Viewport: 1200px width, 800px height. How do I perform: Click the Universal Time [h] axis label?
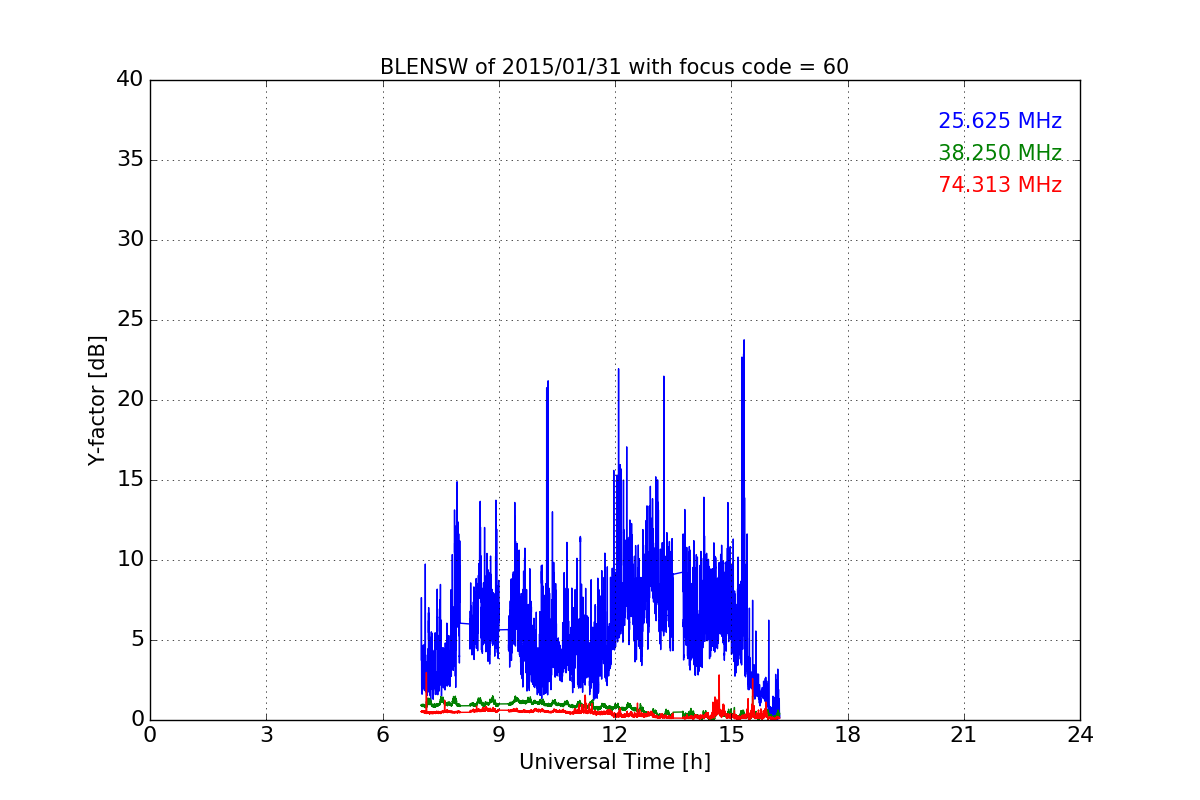615,762
